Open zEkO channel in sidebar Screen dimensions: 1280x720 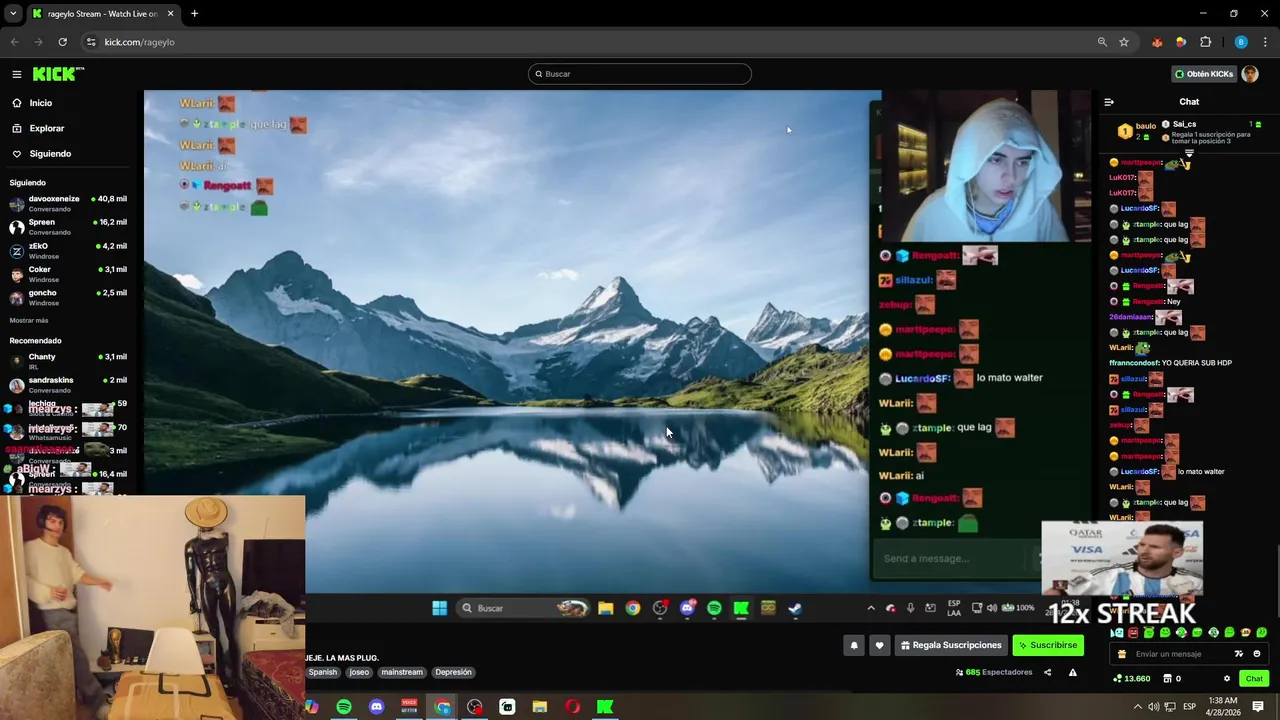(x=68, y=250)
